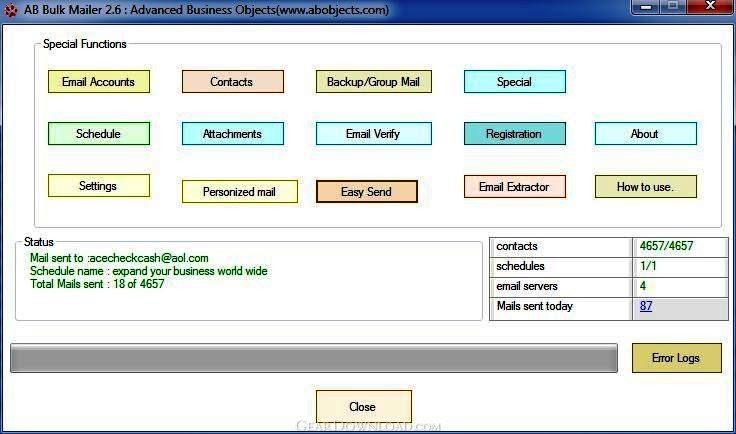Start Easy Send
Screen dimensions: 736x434
point(367,192)
